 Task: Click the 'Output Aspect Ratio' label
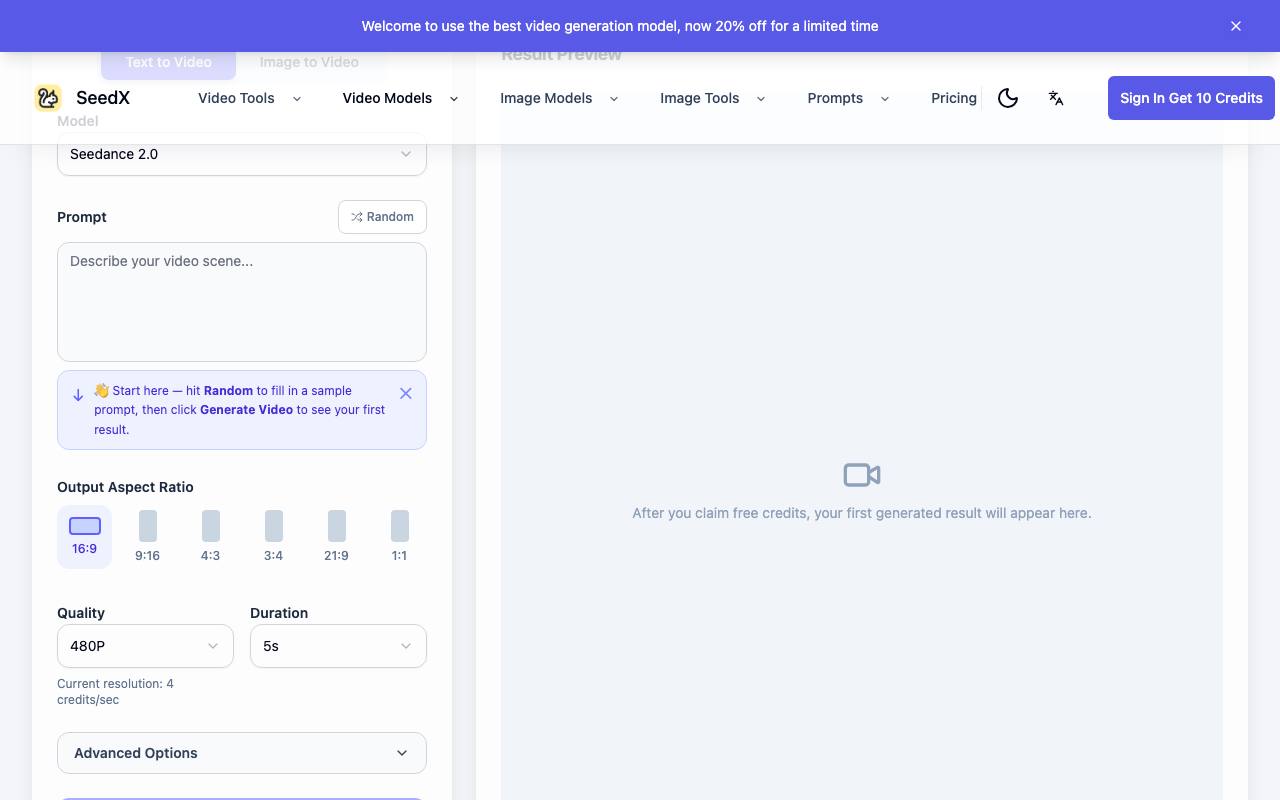click(125, 487)
